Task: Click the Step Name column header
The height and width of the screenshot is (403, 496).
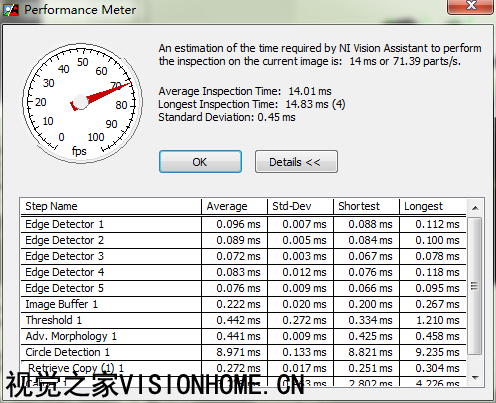Action: click(111, 206)
